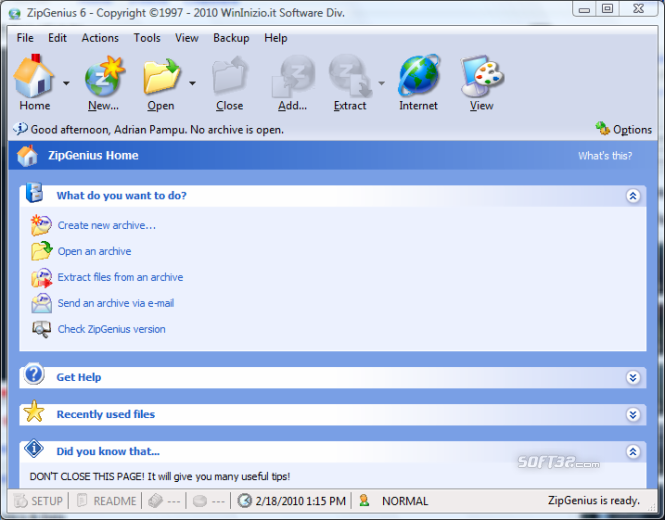Viewport: 665px width, 520px height.
Task: Click the Check ZipGenius version magnifier icon
Action: pos(41,329)
